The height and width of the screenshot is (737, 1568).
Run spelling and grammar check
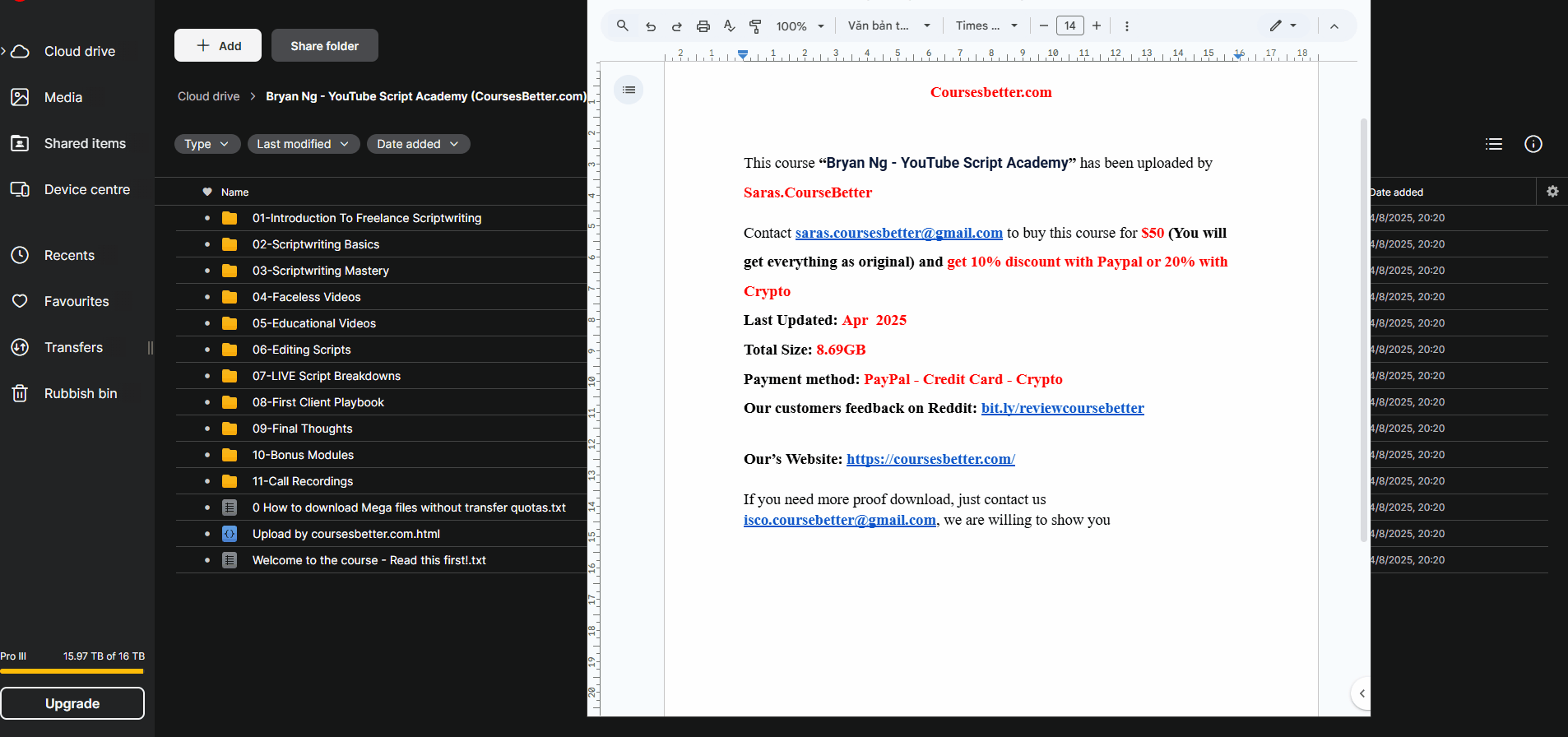[x=729, y=26]
